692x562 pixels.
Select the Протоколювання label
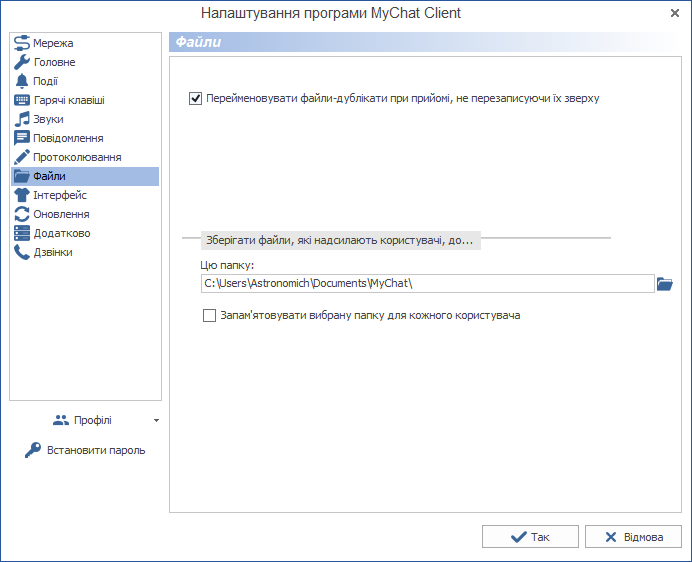coord(77,157)
